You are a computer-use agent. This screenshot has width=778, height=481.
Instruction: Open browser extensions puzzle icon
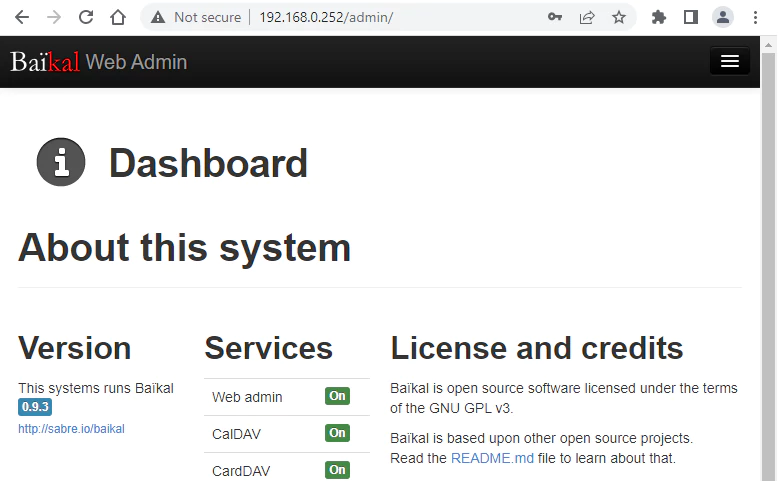point(659,17)
